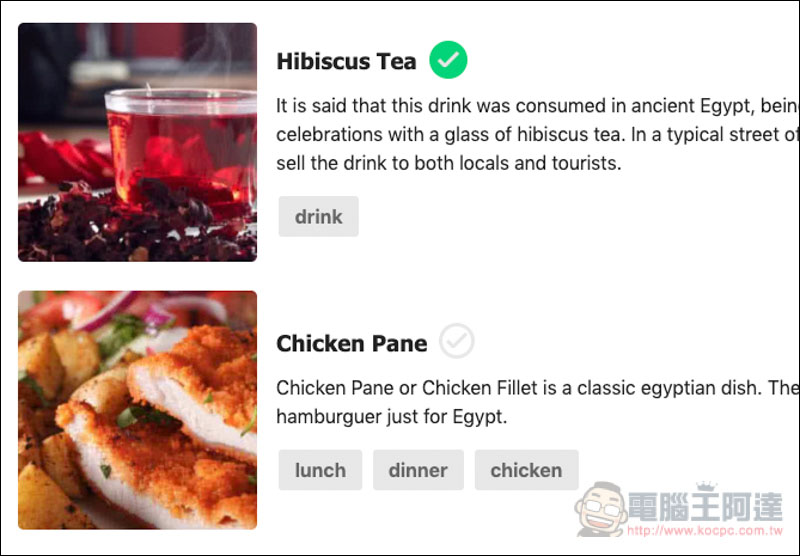The width and height of the screenshot is (800, 556).
Task: Mark Chicken Pane as tried
Action: [x=457, y=341]
